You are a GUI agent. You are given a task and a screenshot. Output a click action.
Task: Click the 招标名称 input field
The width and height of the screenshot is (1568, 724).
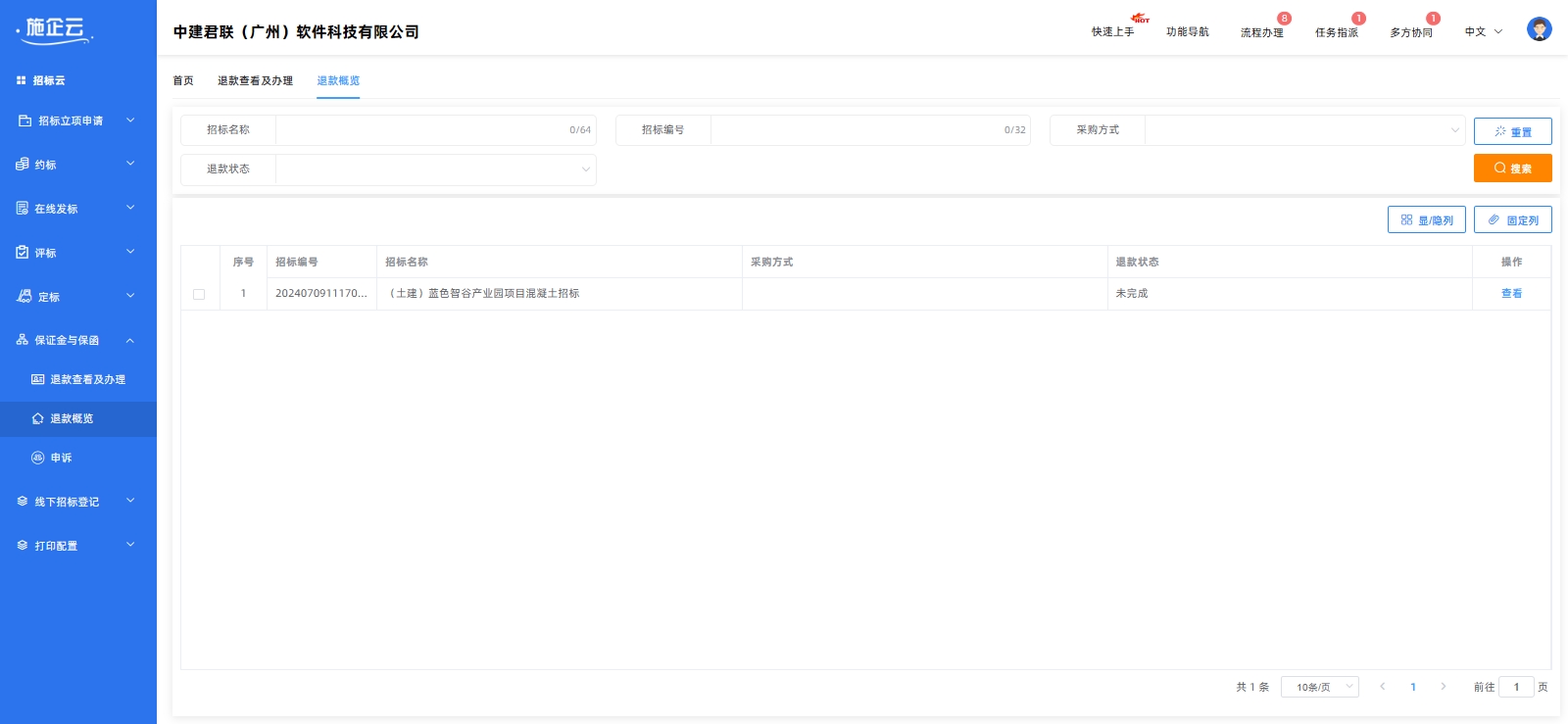[421, 130]
